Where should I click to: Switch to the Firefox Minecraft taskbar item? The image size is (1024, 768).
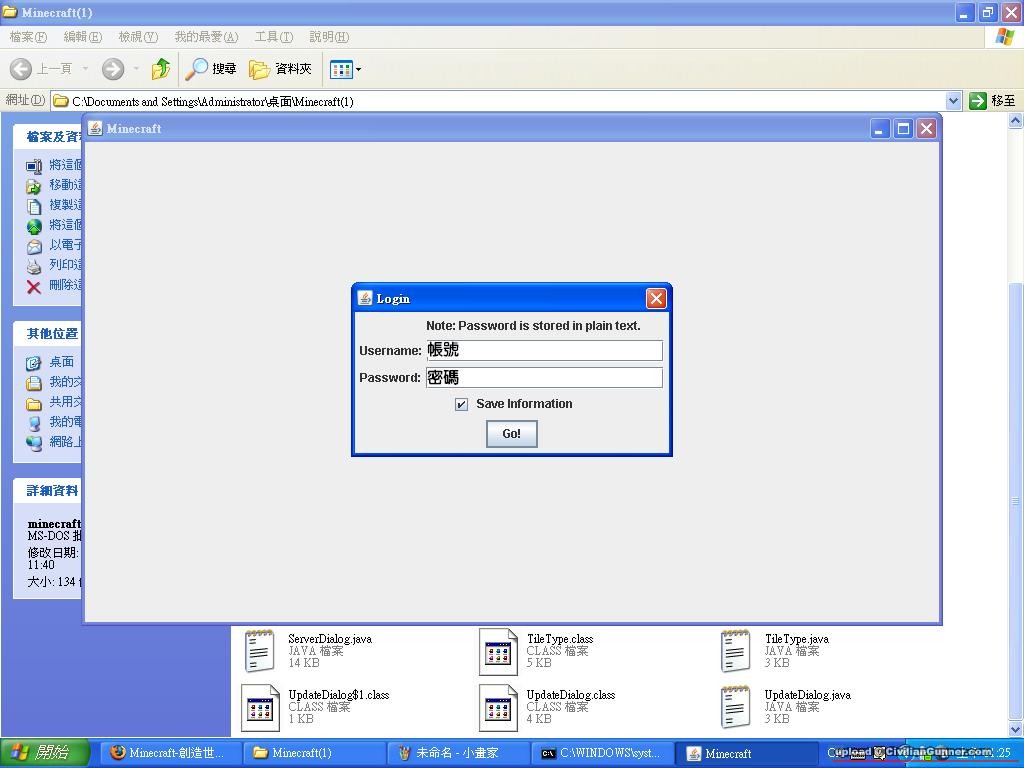coord(168,753)
